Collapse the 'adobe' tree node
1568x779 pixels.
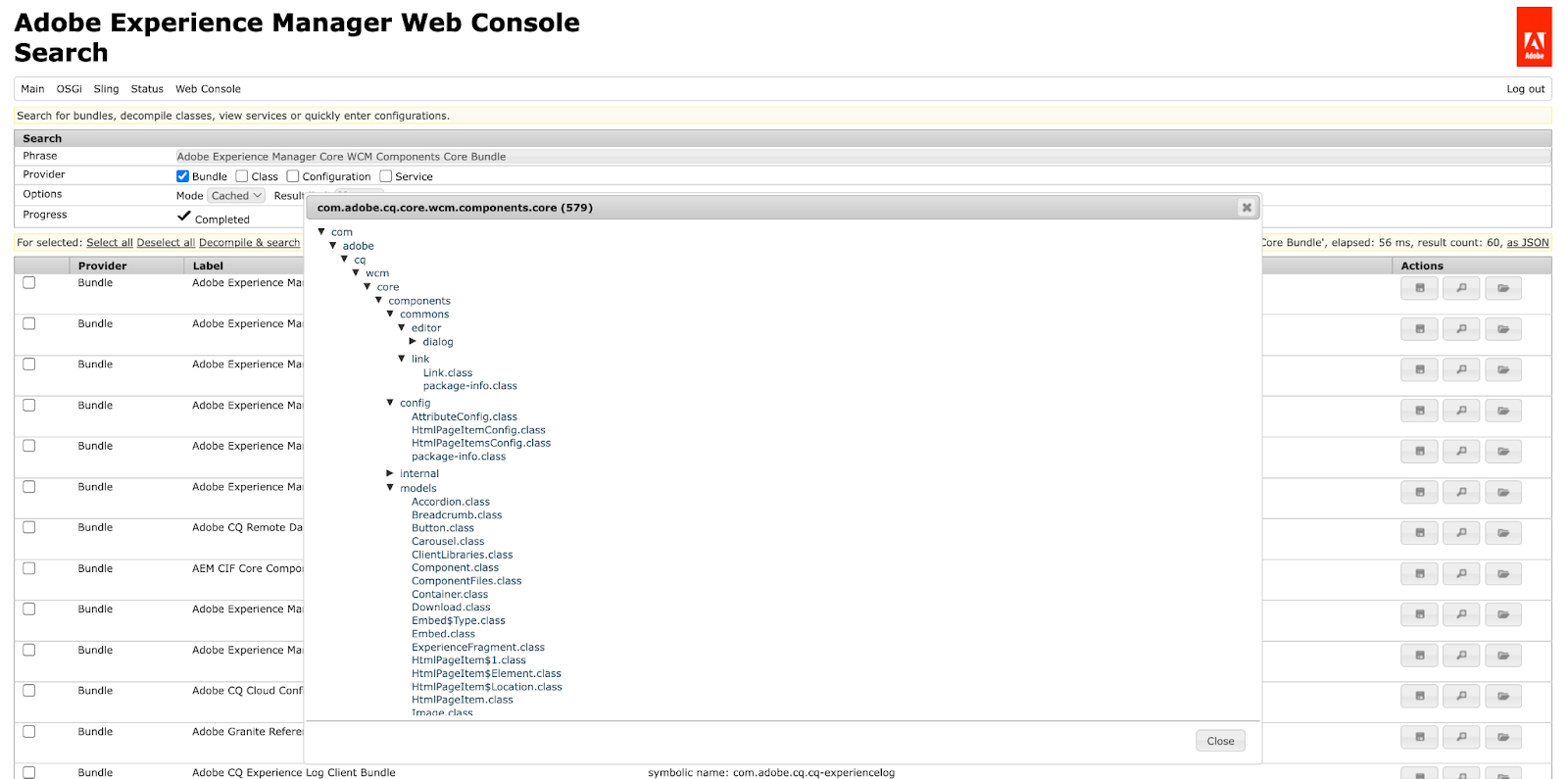click(x=333, y=246)
